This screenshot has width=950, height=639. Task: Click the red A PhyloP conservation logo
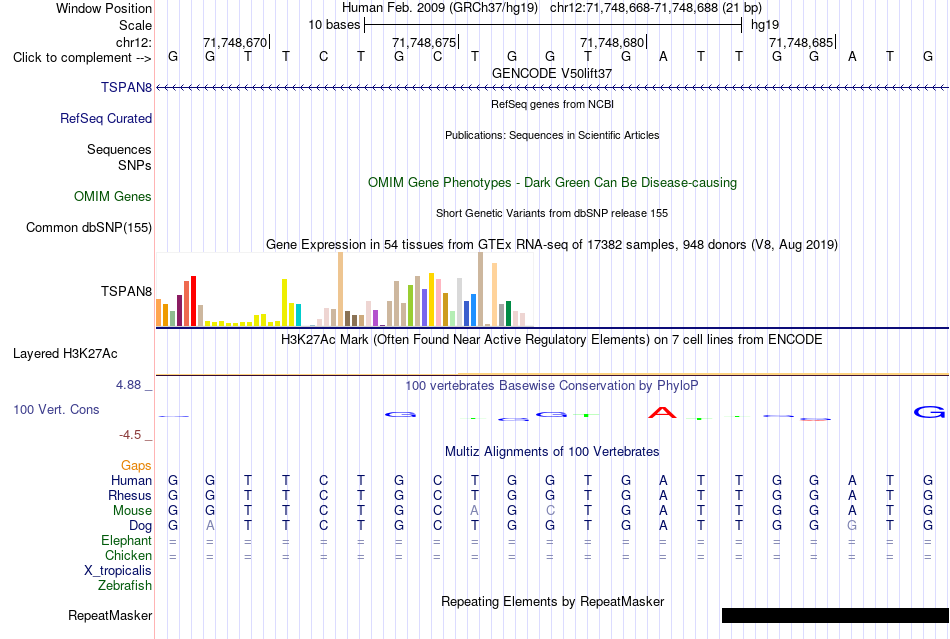pyautogui.click(x=662, y=412)
